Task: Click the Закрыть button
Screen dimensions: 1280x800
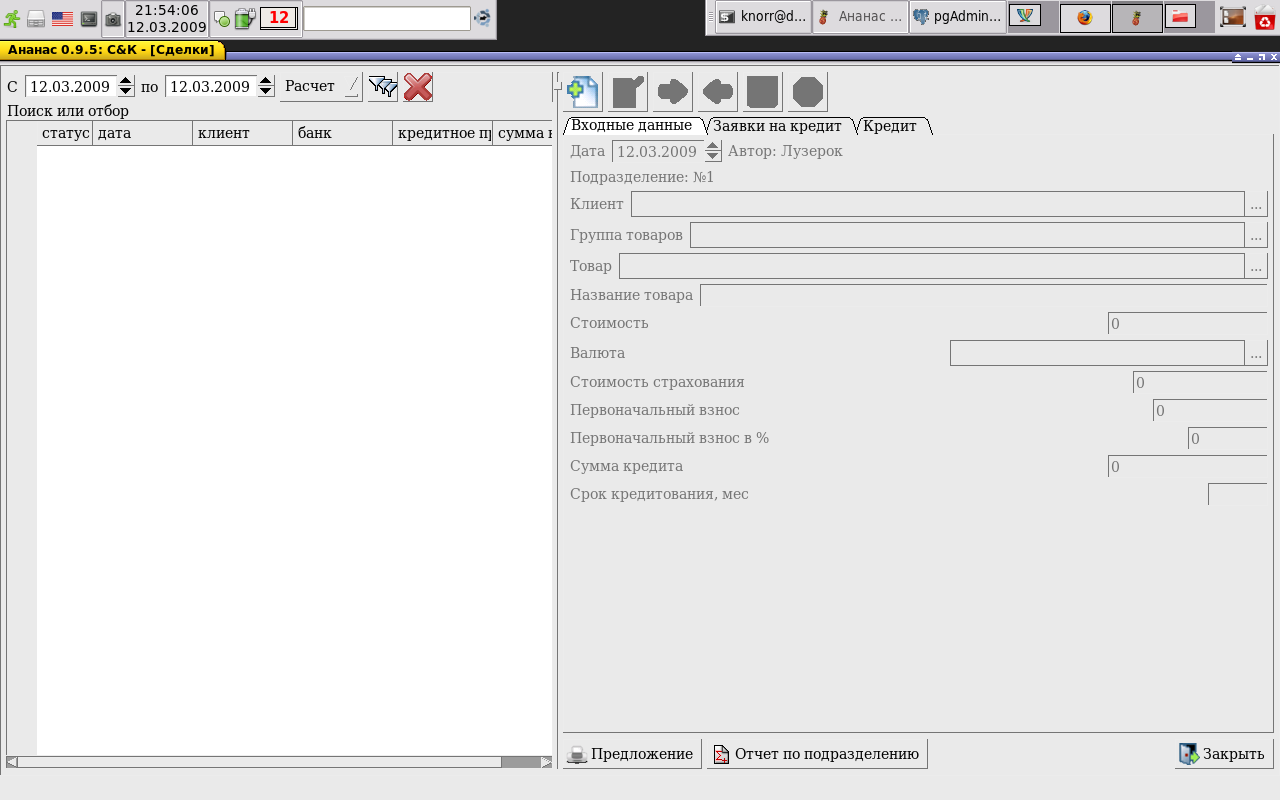Action: click(x=1223, y=754)
